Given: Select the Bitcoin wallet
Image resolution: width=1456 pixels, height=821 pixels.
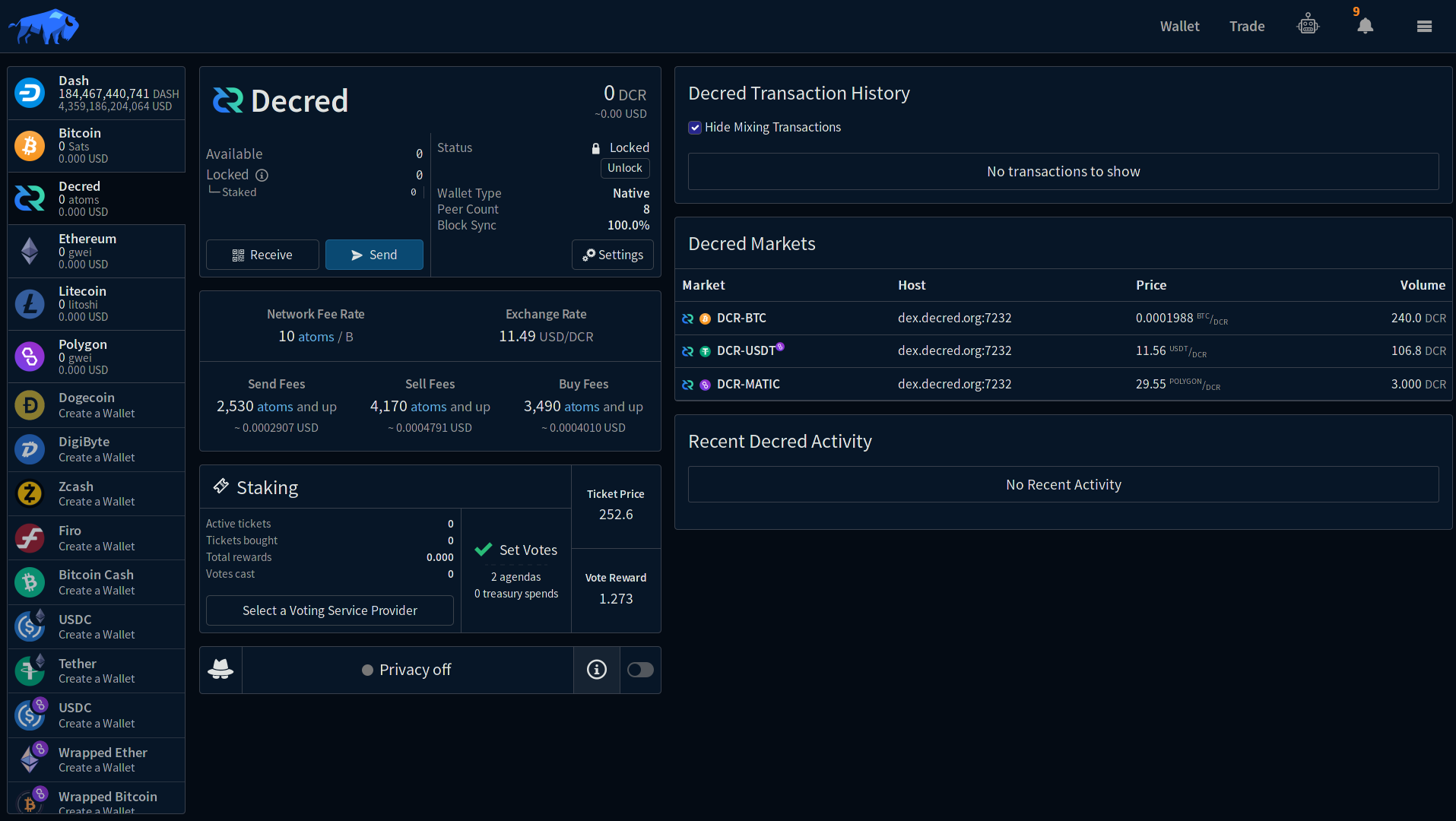Looking at the screenshot, I should click(97, 145).
